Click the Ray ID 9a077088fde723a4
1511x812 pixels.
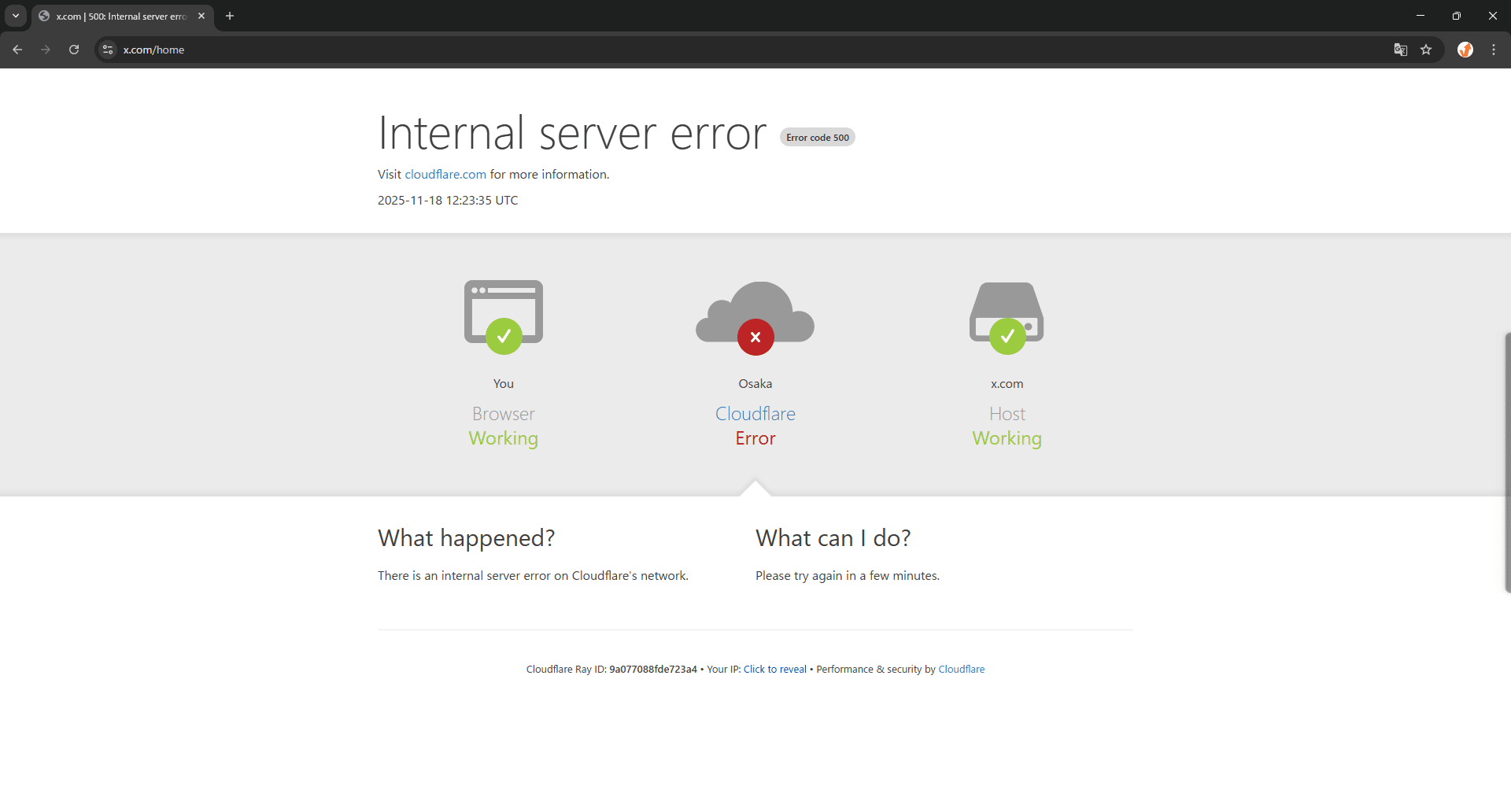pos(653,670)
